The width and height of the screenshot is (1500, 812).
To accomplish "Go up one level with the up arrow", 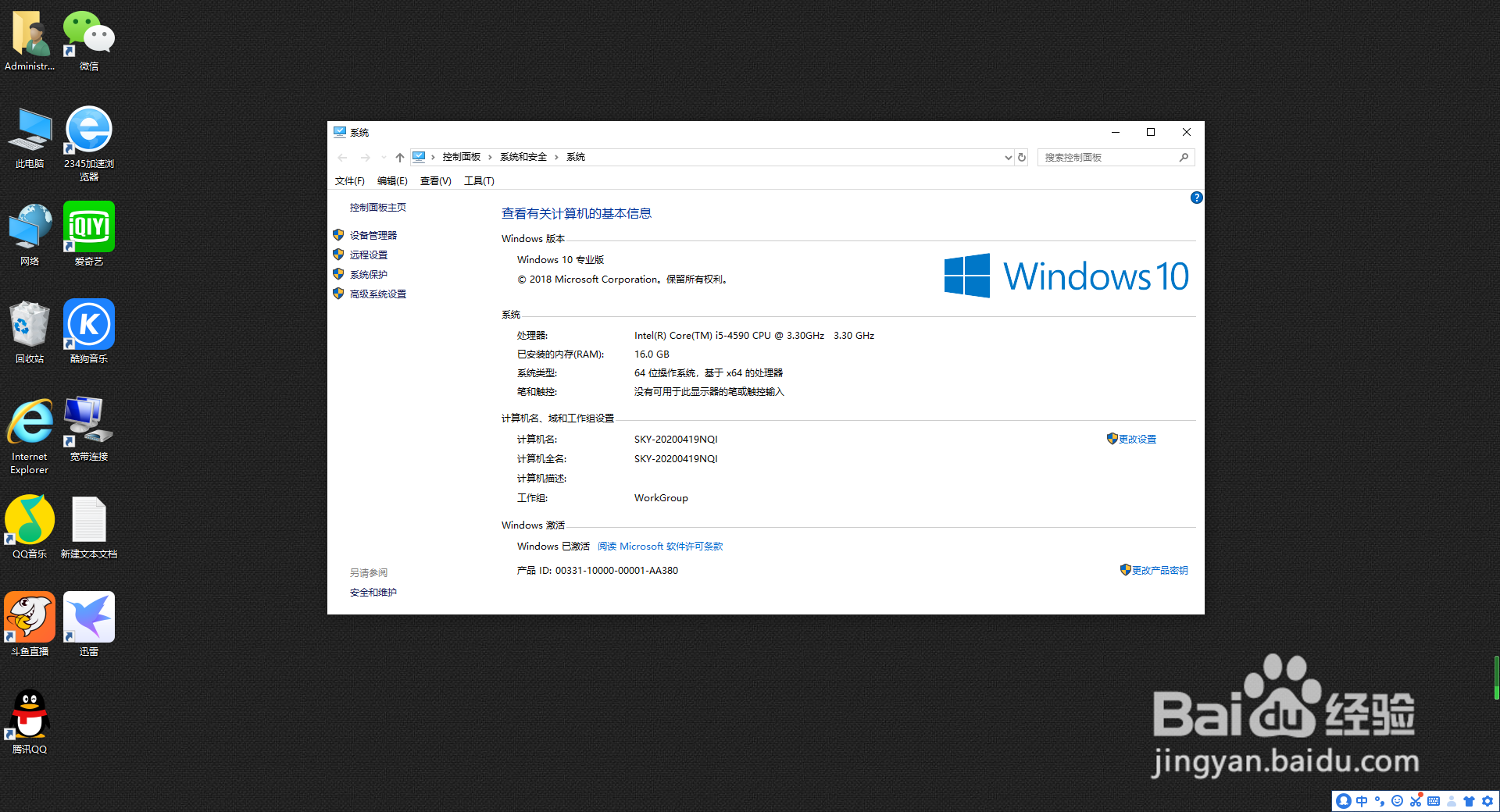I will click(400, 157).
